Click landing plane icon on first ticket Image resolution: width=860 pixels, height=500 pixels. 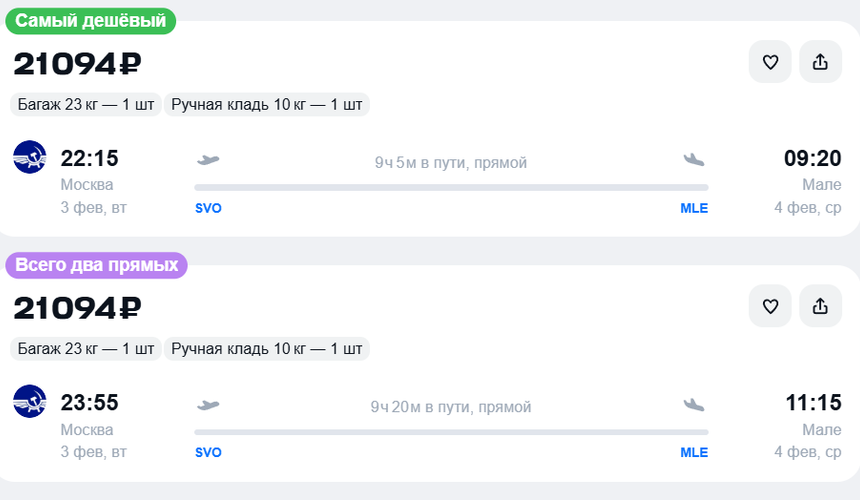coord(694,160)
